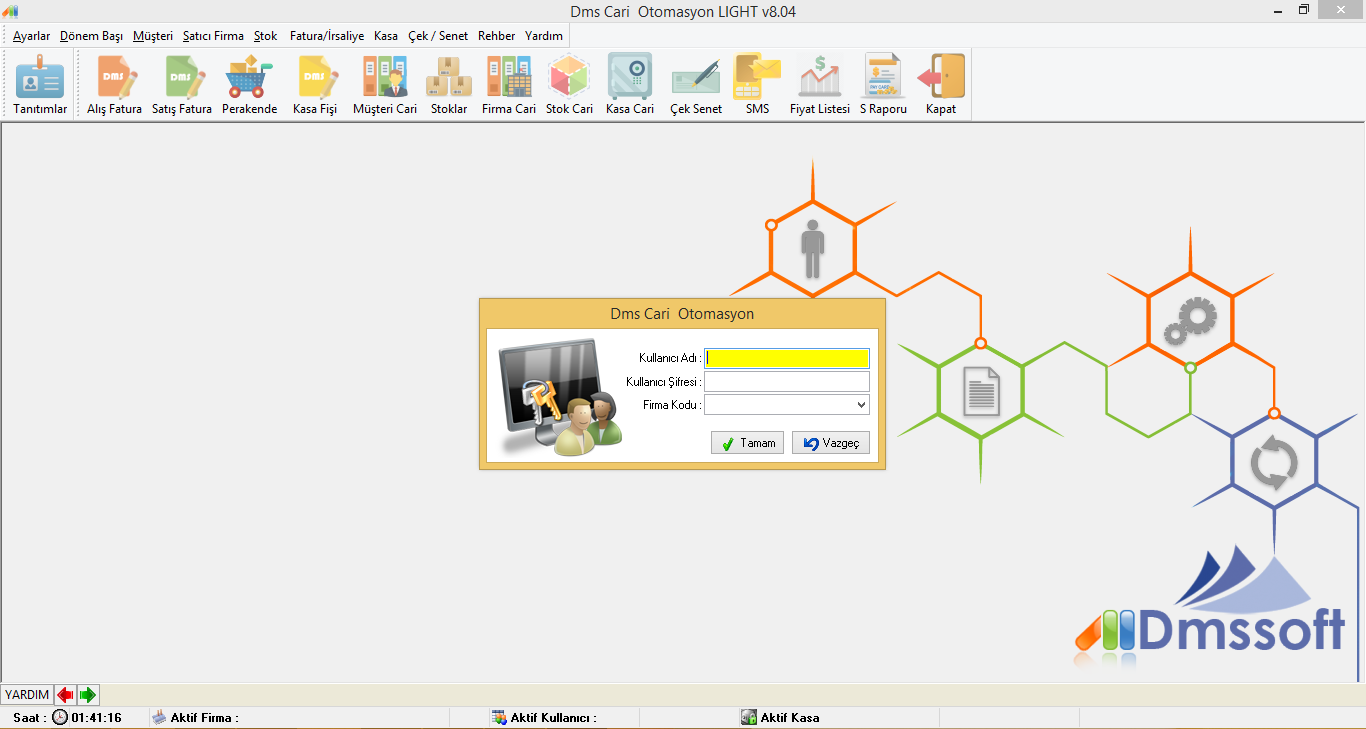Open the Stoklar boxes icon

[449, 84]
